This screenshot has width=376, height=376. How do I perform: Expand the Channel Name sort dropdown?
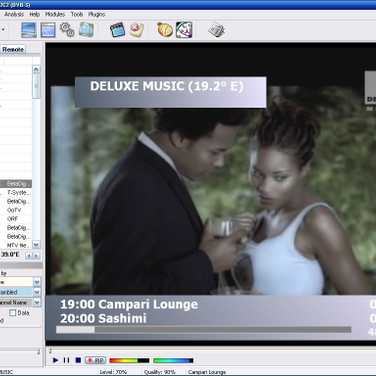click(x=37, y=303)
